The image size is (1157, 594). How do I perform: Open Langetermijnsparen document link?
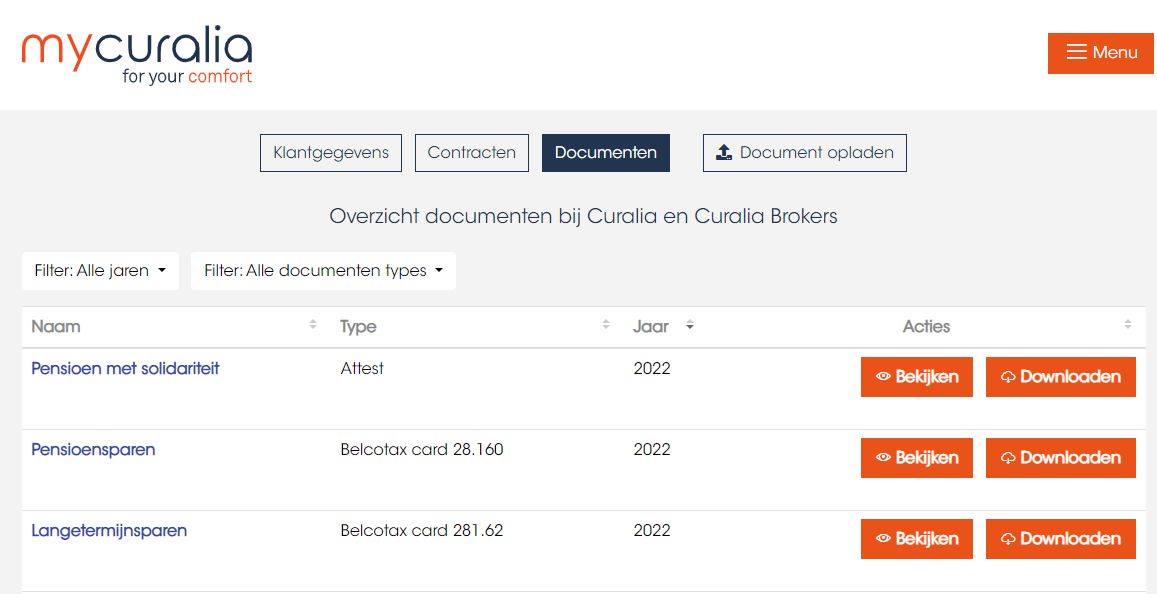109,531
